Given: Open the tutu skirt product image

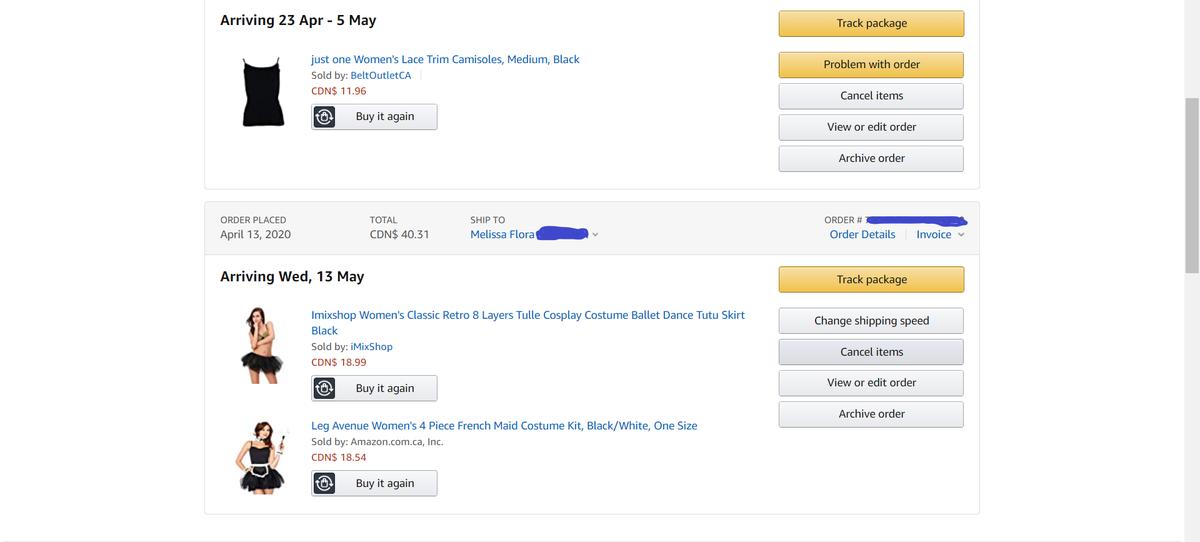Looking at the screenshot, I should [261, 346].
